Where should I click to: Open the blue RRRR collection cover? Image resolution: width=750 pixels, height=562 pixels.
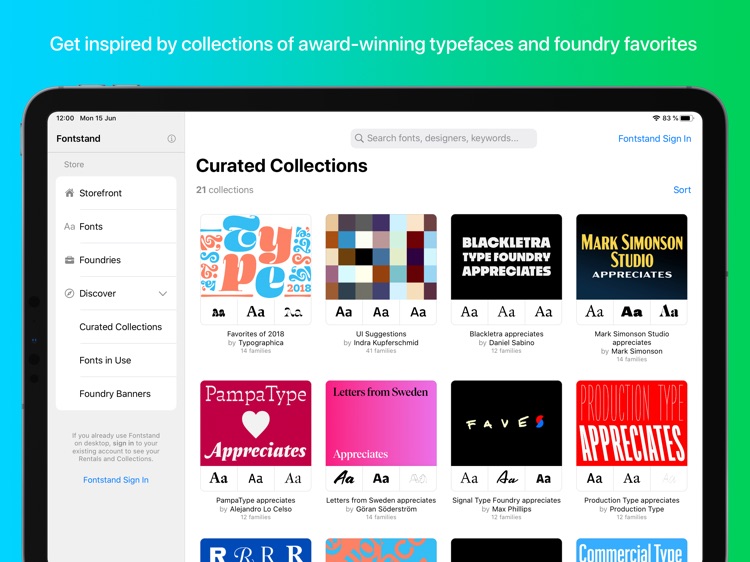255,550
